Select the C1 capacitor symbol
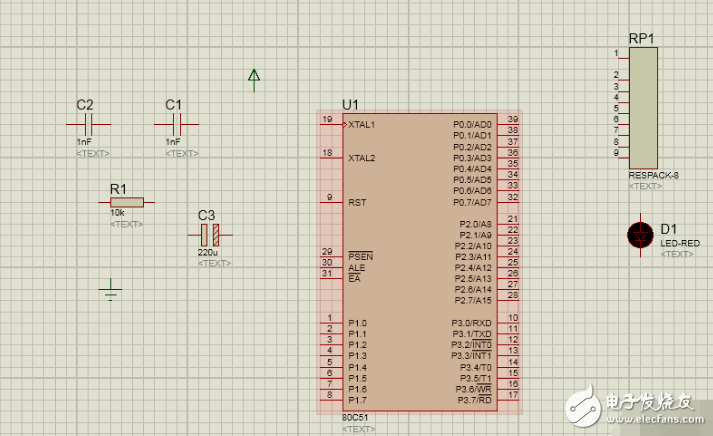The image size is (713, 436). coord(177,124)
